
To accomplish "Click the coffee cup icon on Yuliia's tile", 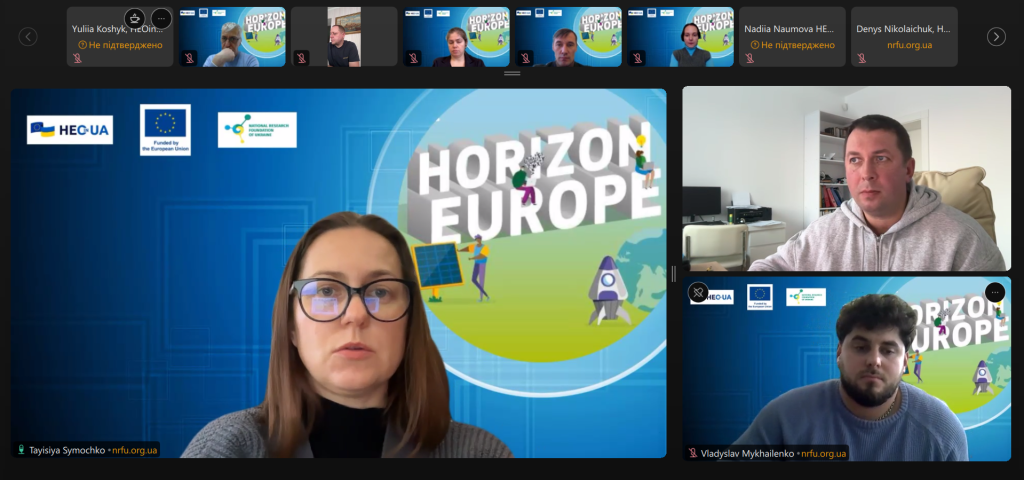I will (x=135, y=18).
